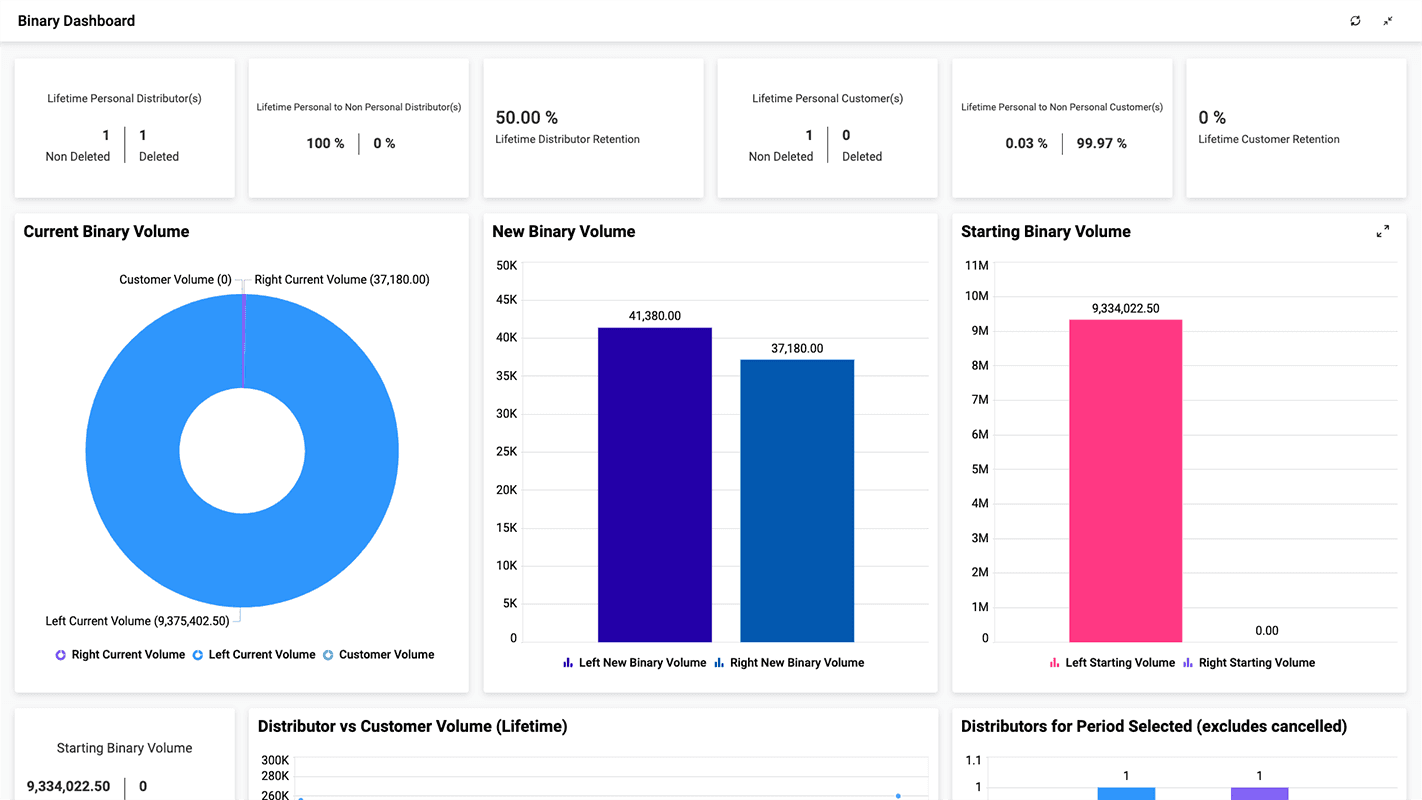Click the "Starting Binary Volume" chart title
1422x800 pixels.
1046,232
